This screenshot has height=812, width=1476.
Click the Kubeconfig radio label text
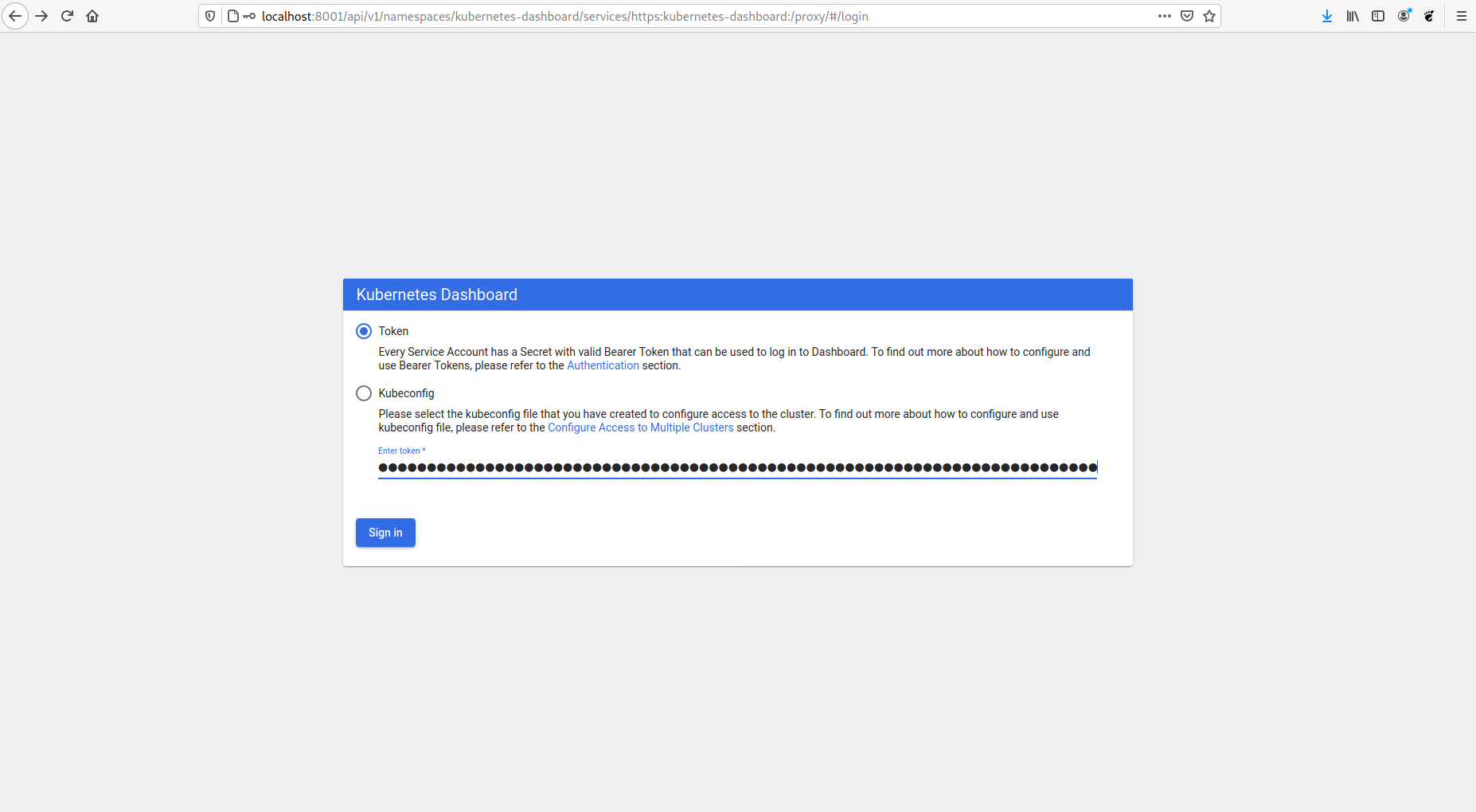pos(406,393)
